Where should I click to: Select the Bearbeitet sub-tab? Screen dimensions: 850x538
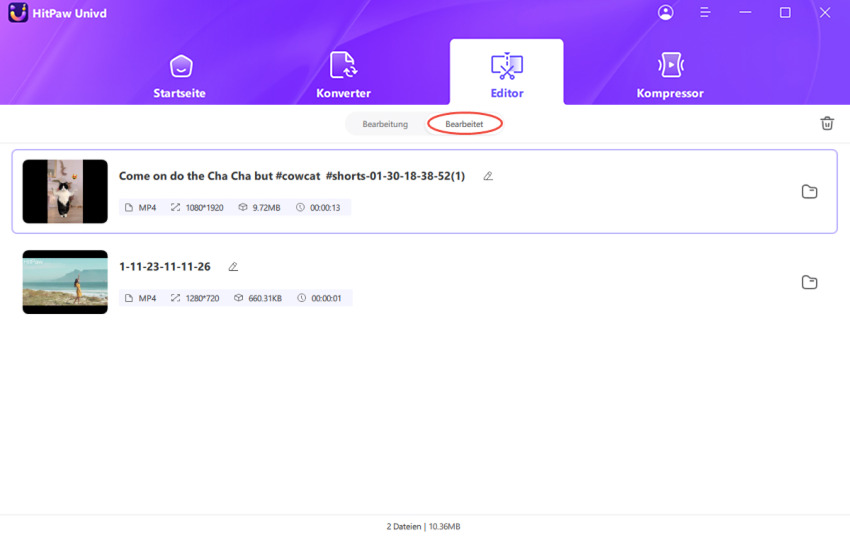464,124
